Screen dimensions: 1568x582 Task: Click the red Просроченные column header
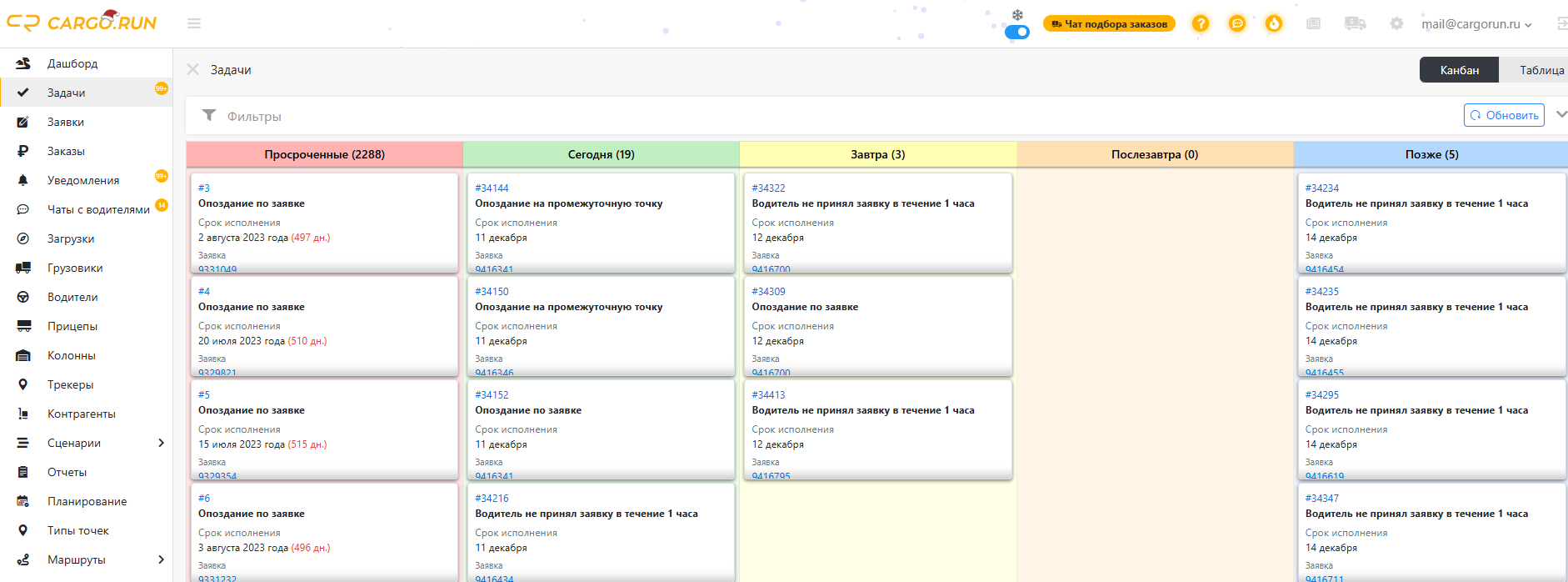pyautogui.click(x=324, y=154)
